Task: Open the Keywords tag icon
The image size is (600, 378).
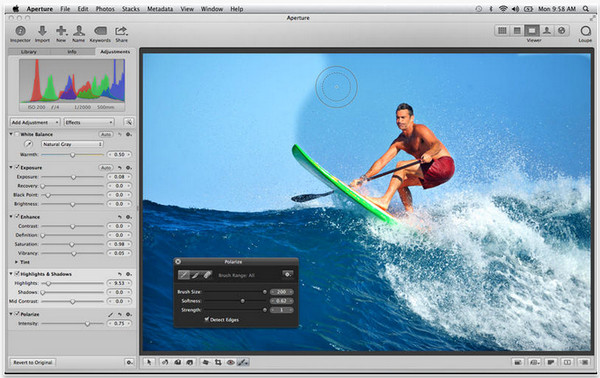Action: coord(100,30)
